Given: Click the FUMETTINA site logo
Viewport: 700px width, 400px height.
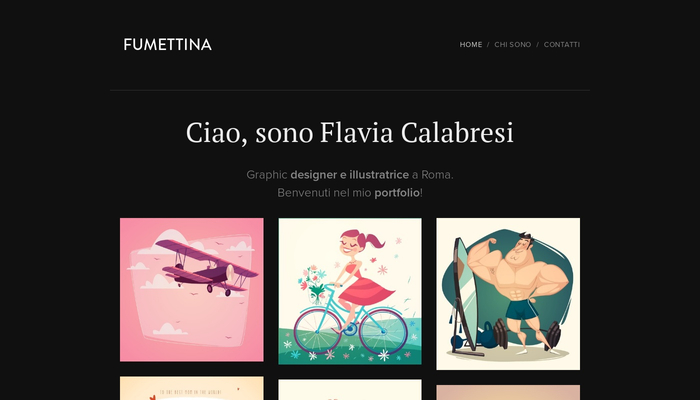Looking at the screenshot, I should pos(167,45).
